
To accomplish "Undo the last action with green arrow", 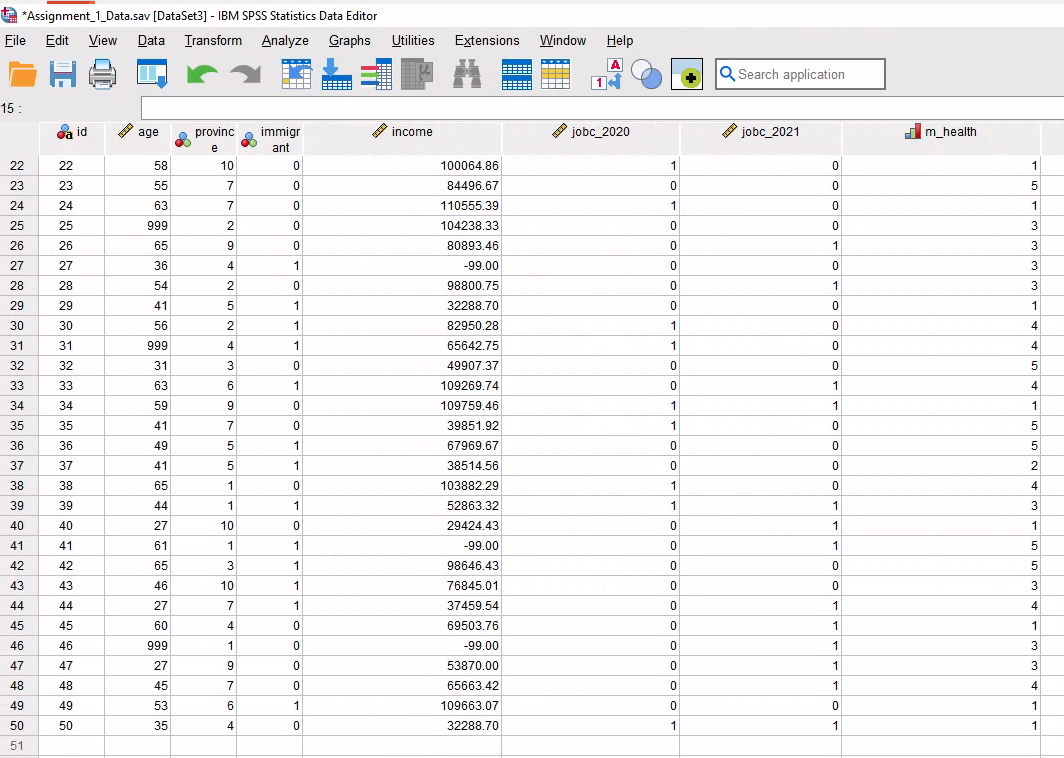I will [x=202, y=75].
